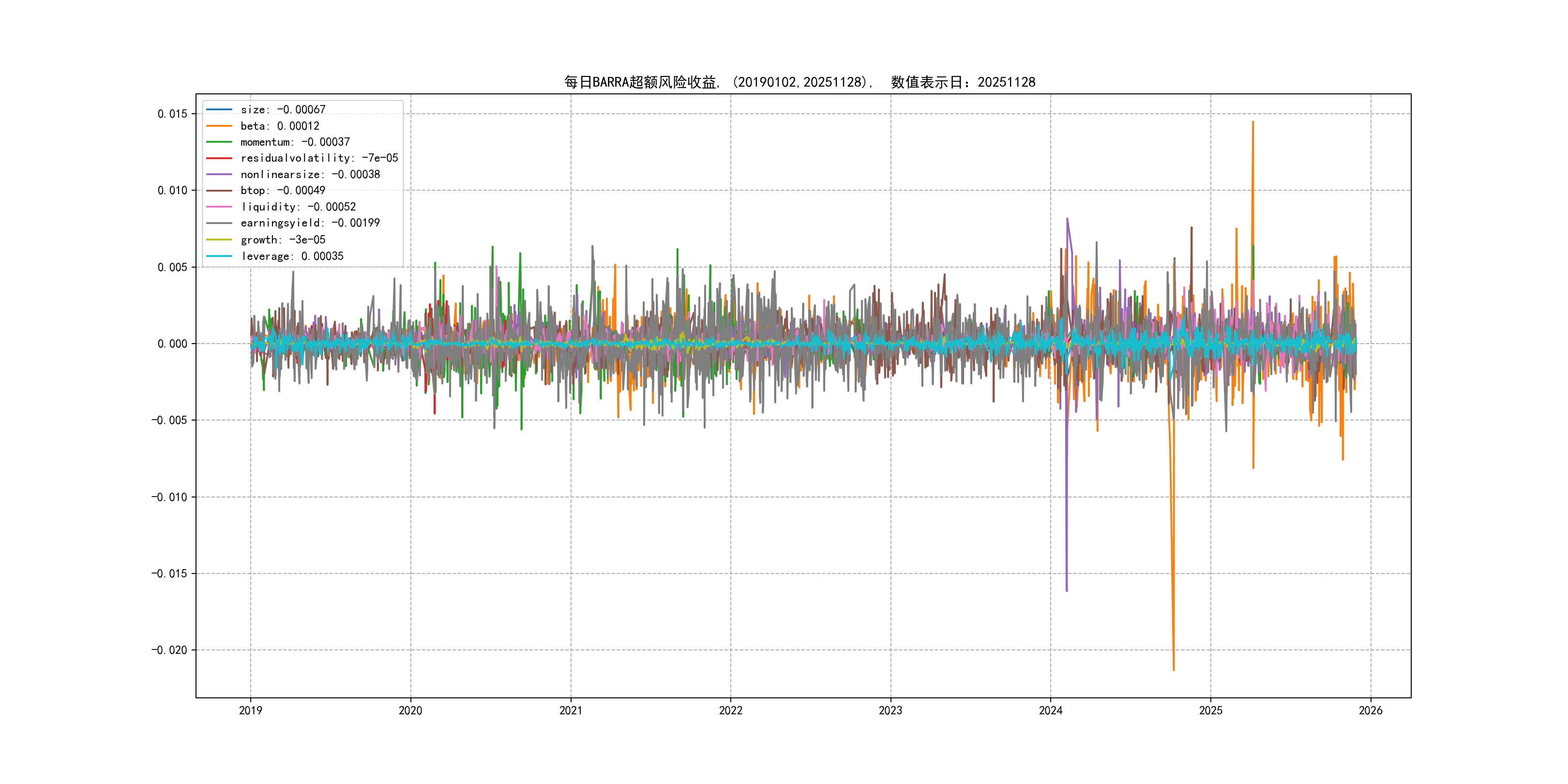
Task: Click the 2019 x-axis tick label
Action: tap(250, 710)
